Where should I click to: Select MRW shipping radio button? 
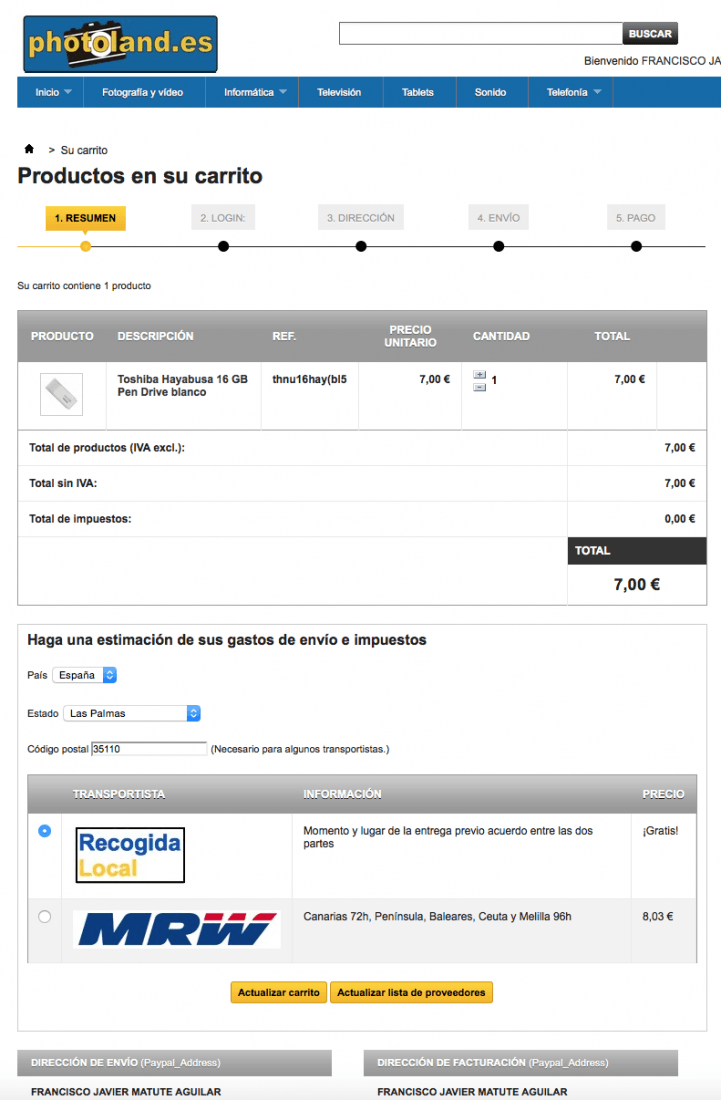click(x=44, y=916)
